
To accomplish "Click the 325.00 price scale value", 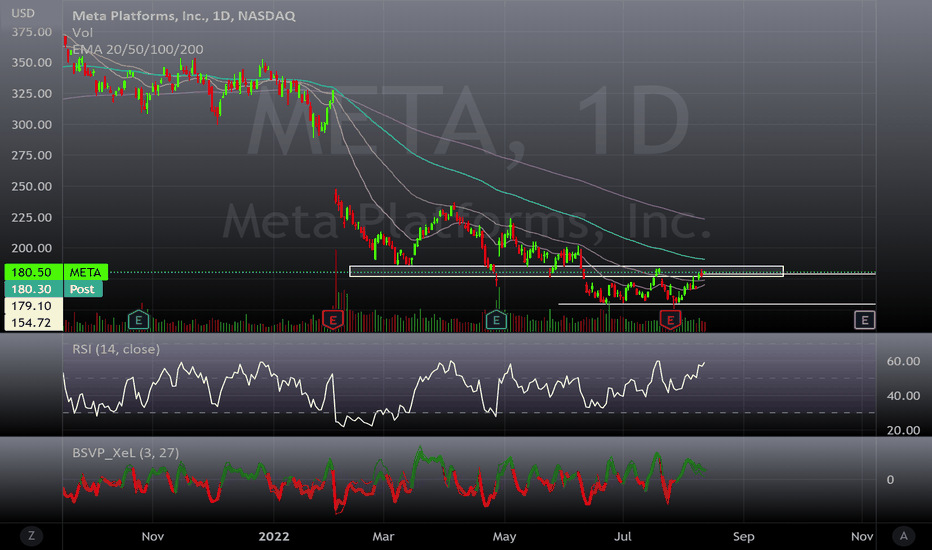I will tap(32, 93).
